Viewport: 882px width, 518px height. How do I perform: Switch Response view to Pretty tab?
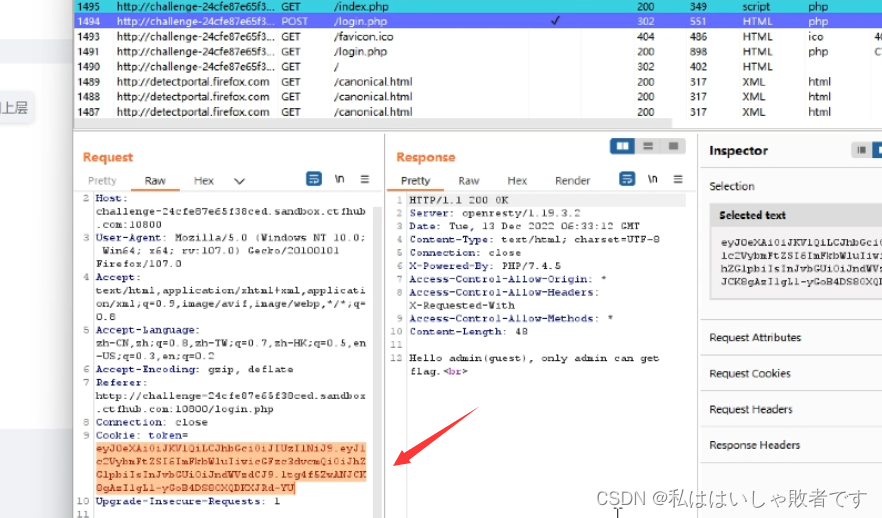tap(416, 181)
